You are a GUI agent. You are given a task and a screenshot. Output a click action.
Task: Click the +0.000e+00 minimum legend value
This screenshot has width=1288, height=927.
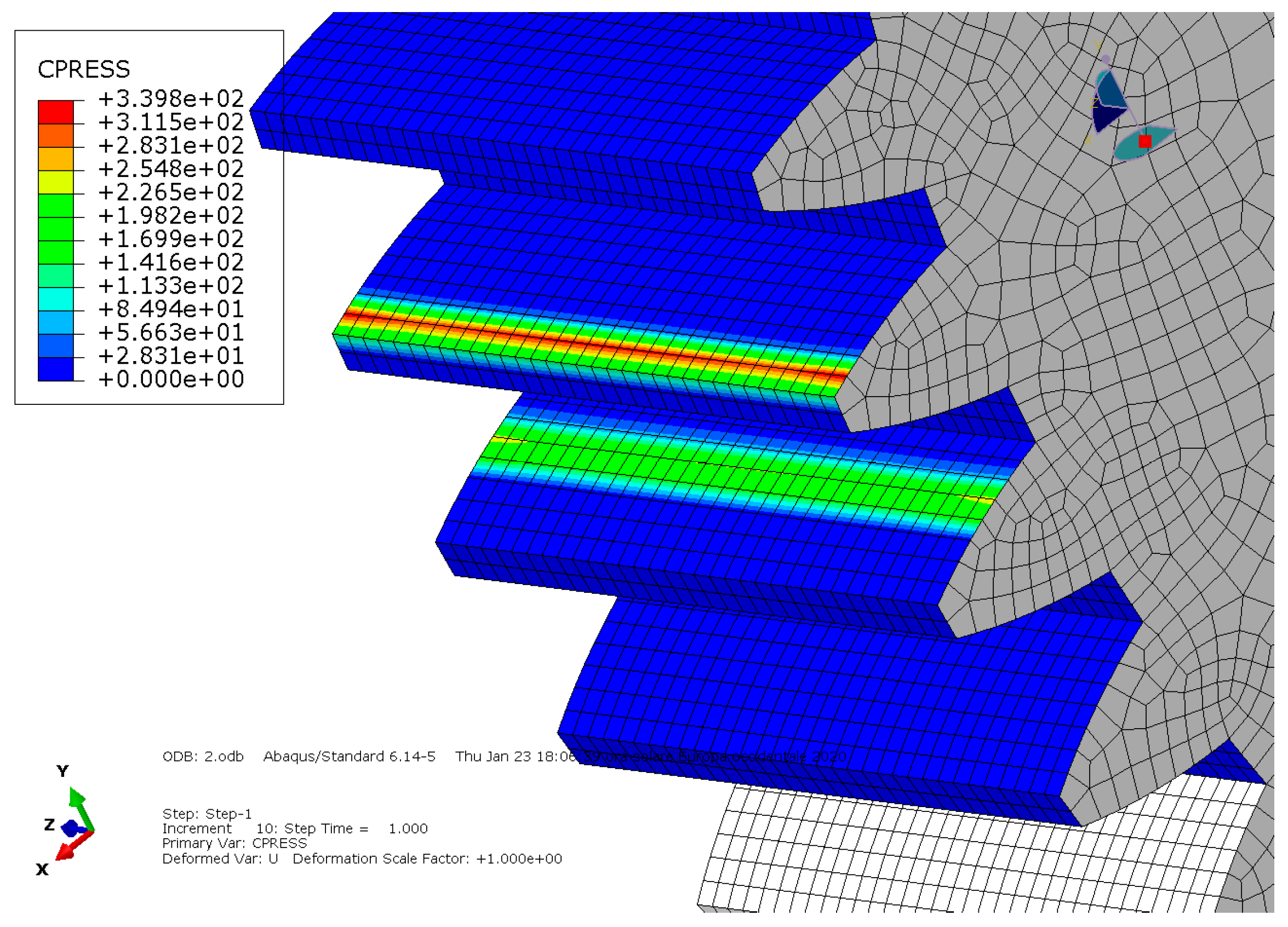point(170,379)
